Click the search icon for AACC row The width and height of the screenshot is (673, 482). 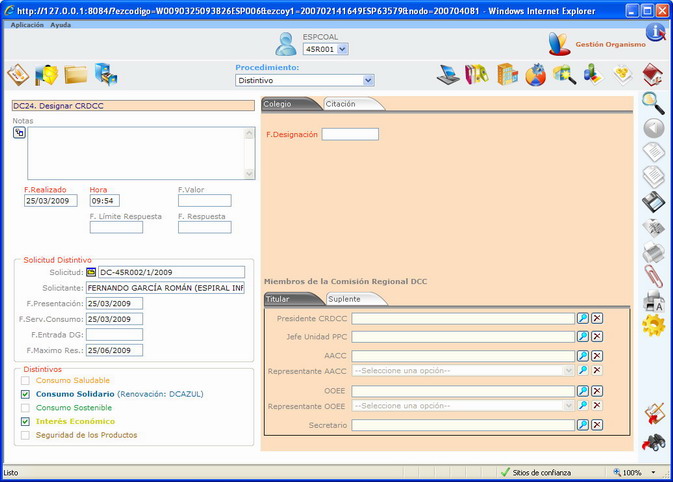(582, 356)
